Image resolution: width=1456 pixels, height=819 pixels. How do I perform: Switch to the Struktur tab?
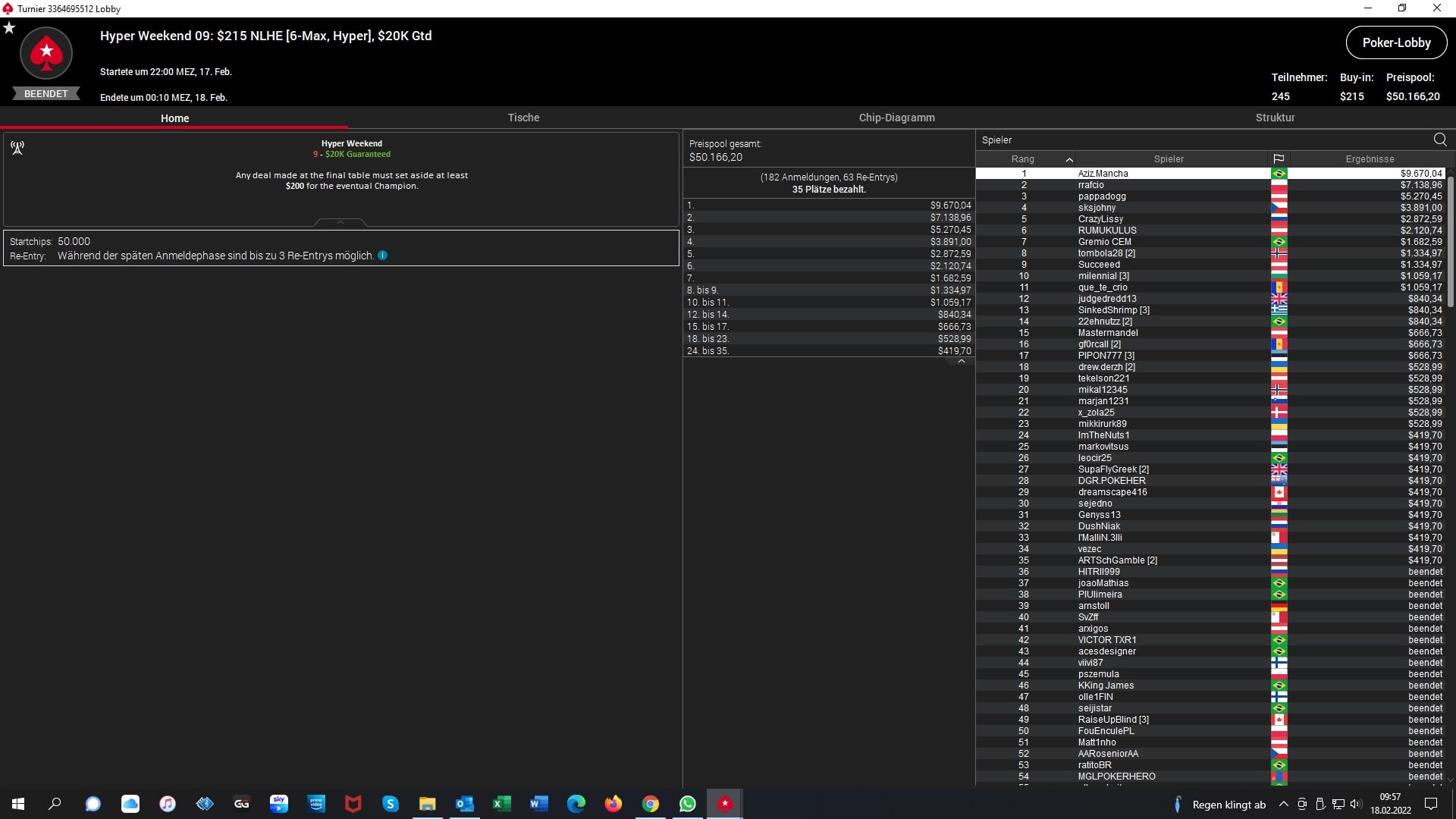pyautogui.click(x=1275, y=118)
